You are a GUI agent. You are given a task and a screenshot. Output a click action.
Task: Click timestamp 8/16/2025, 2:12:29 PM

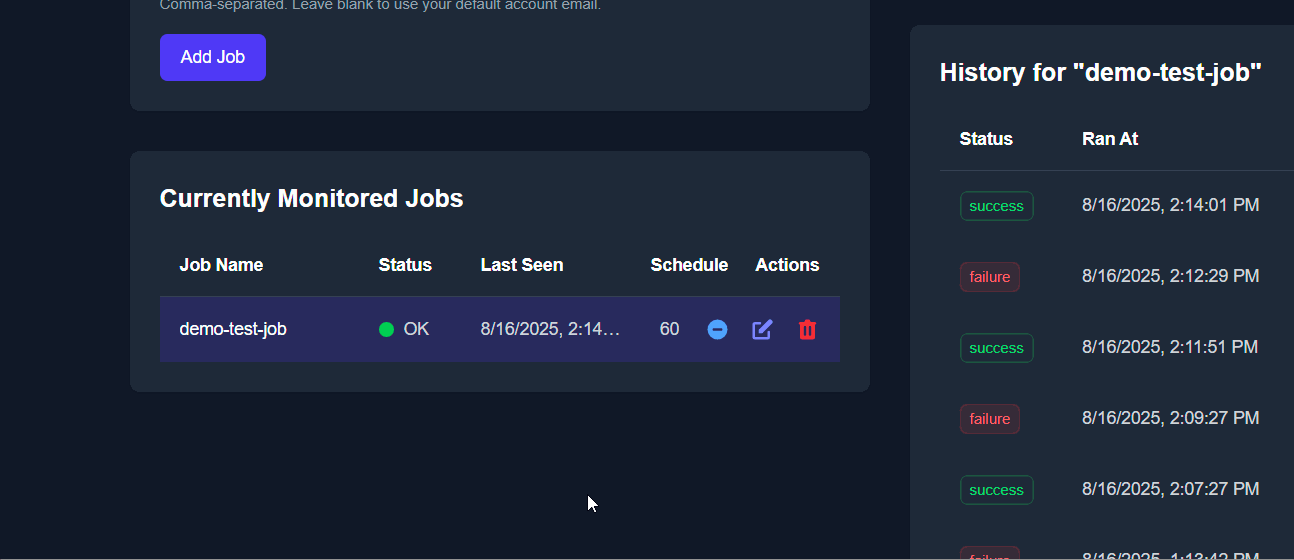(1170, 276)
